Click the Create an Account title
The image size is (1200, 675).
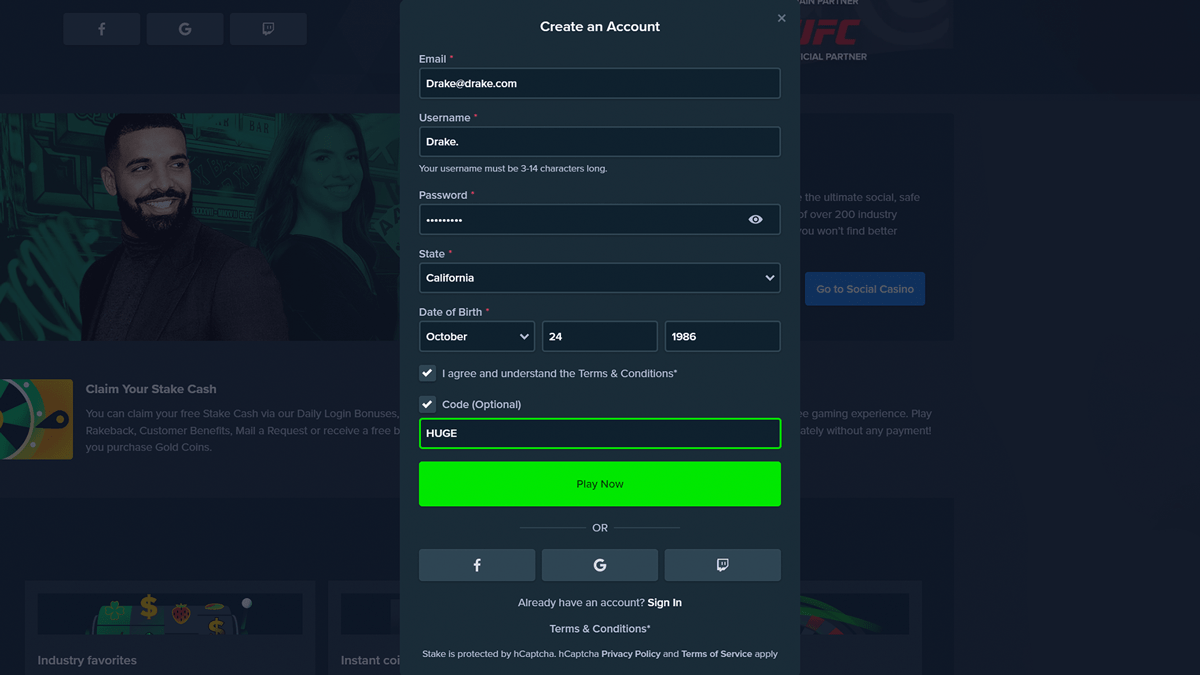pos(600,27)
